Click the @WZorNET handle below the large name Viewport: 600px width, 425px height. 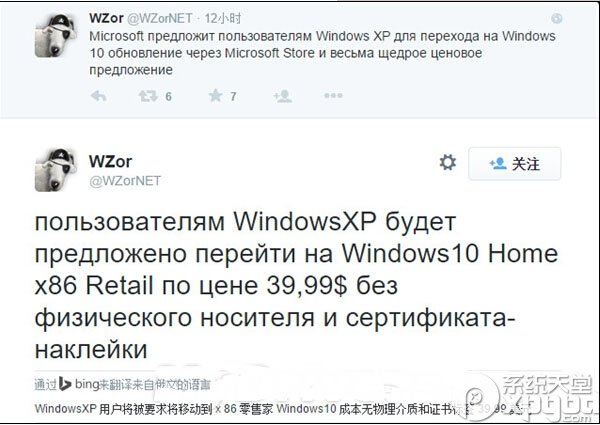[x=125, y=181]
